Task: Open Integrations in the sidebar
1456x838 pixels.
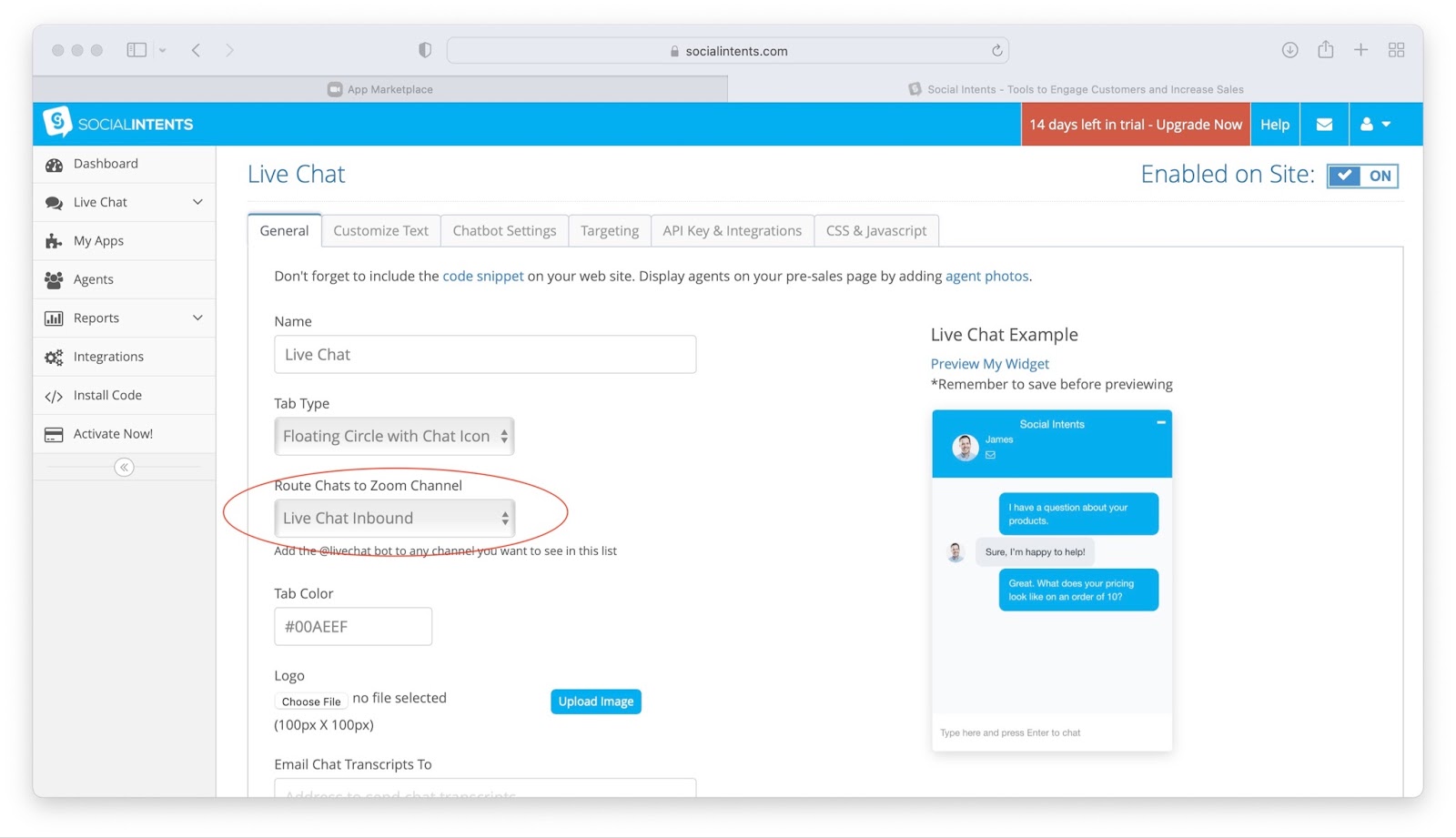Action: point(125,357)
